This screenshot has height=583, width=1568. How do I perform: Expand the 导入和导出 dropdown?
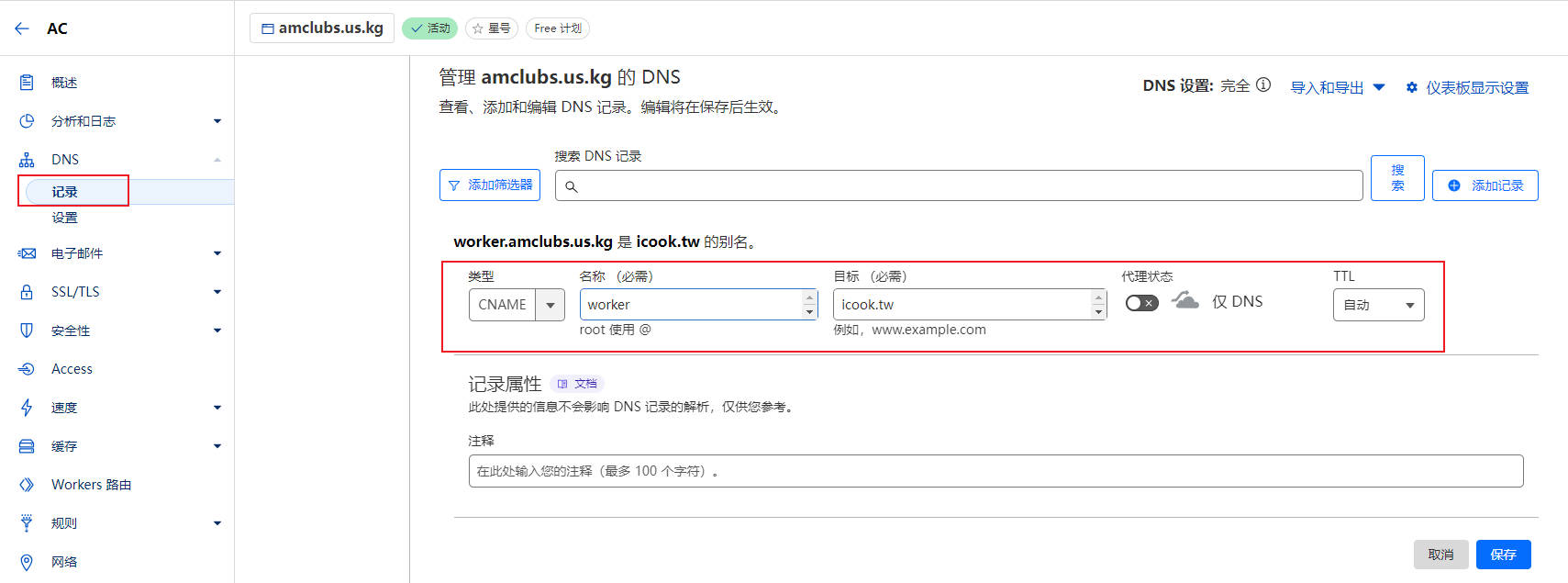1337,87
